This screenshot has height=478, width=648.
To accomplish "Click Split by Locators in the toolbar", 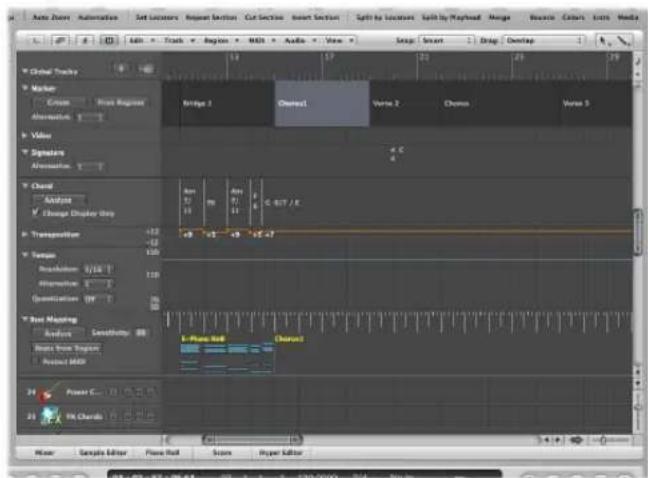I will 385,17.
